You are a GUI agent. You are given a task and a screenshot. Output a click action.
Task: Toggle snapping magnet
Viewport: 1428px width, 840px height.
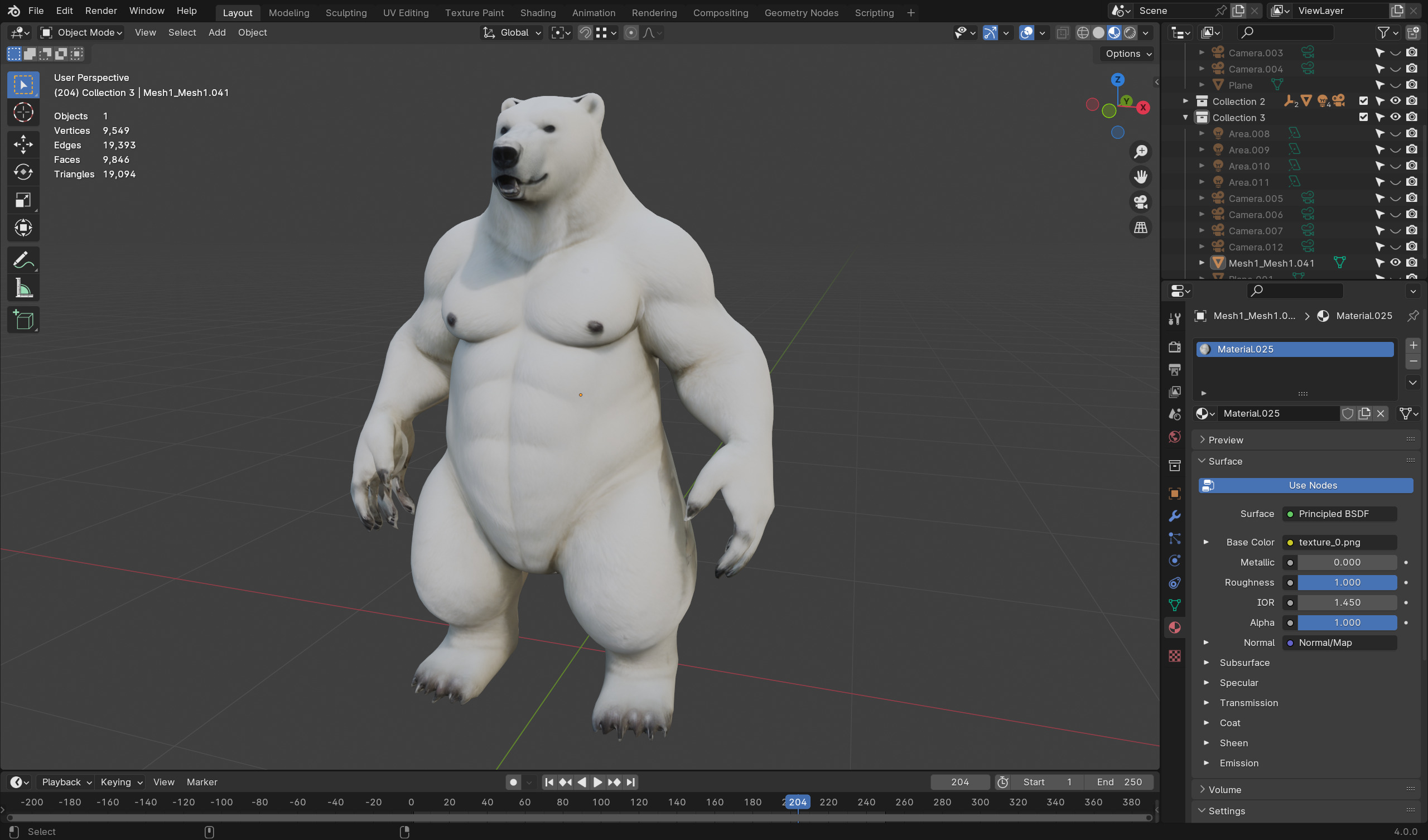coord(585,33)
